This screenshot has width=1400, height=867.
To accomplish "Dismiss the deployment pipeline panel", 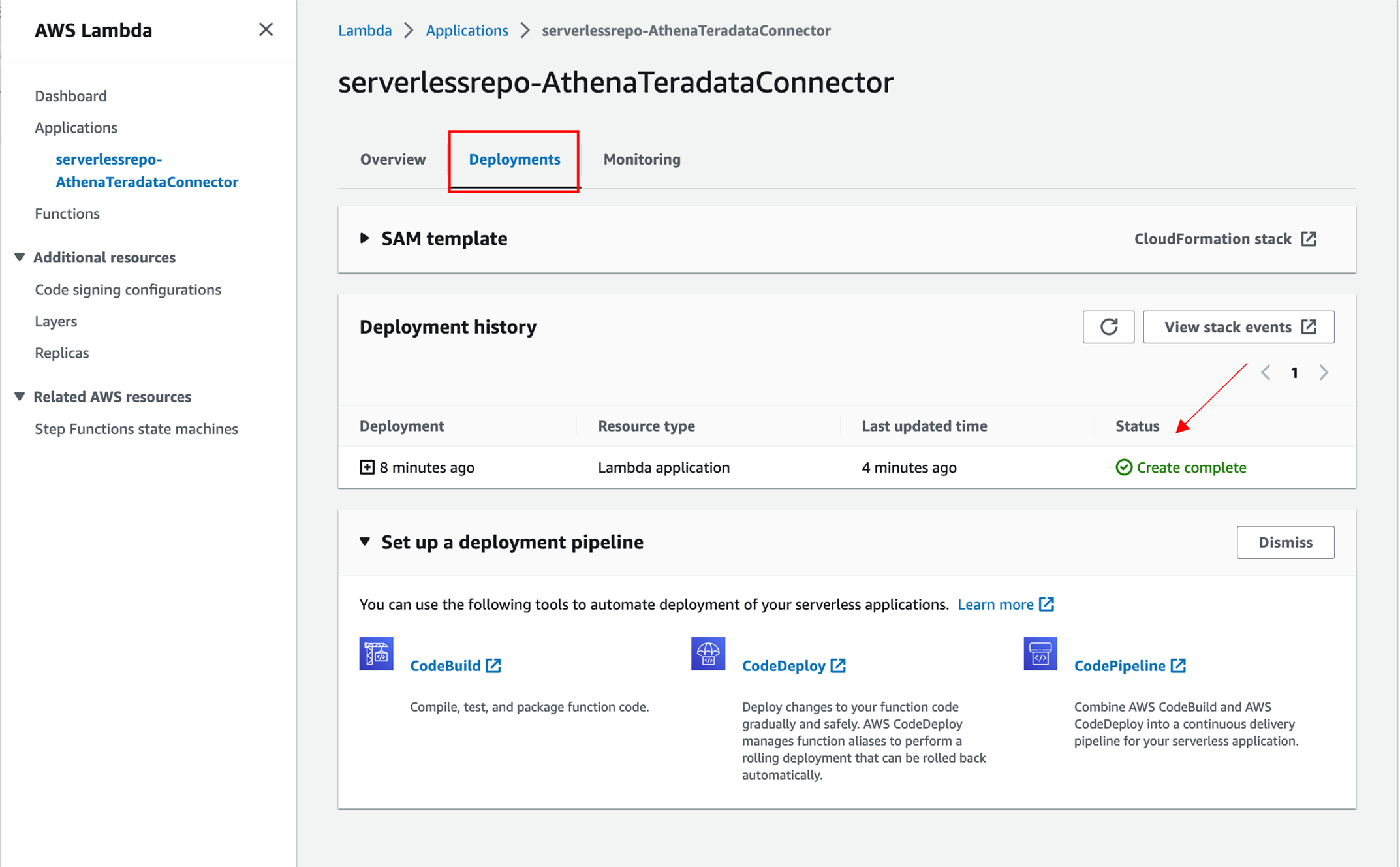I will pyautogui.click(x=1284, y=543).
